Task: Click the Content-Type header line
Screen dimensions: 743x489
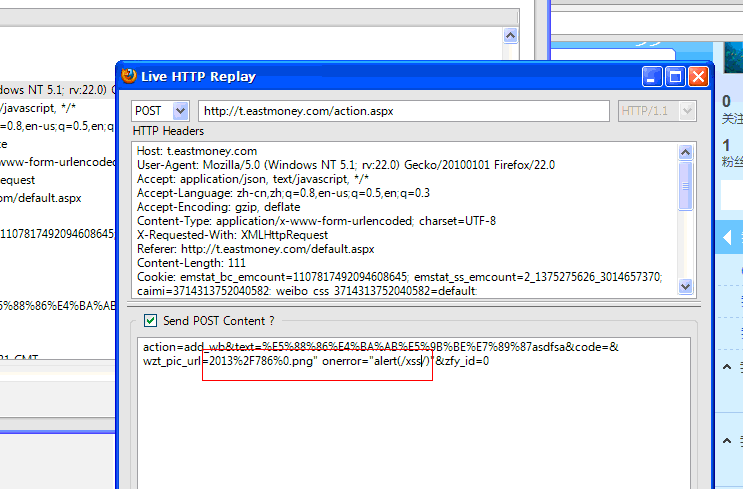Action: [x=317, y=221]
